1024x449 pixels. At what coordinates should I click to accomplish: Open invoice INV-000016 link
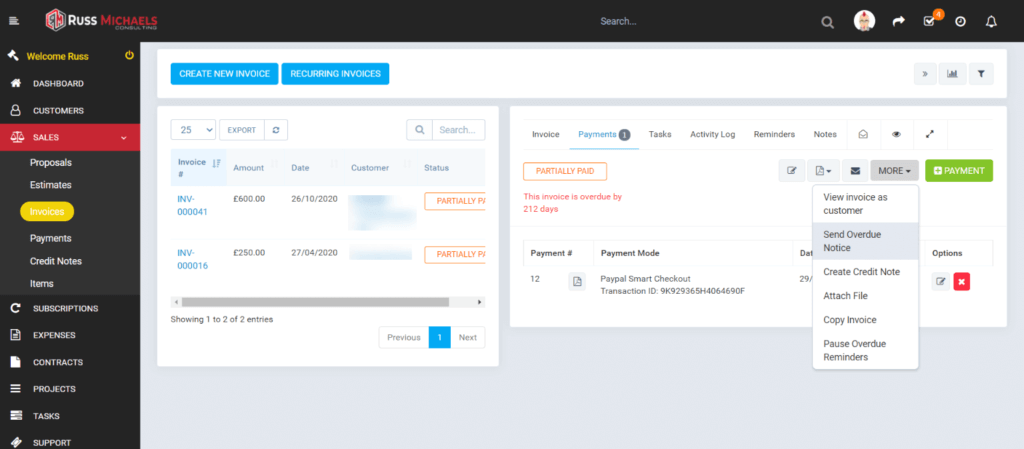tap(193, 259)
